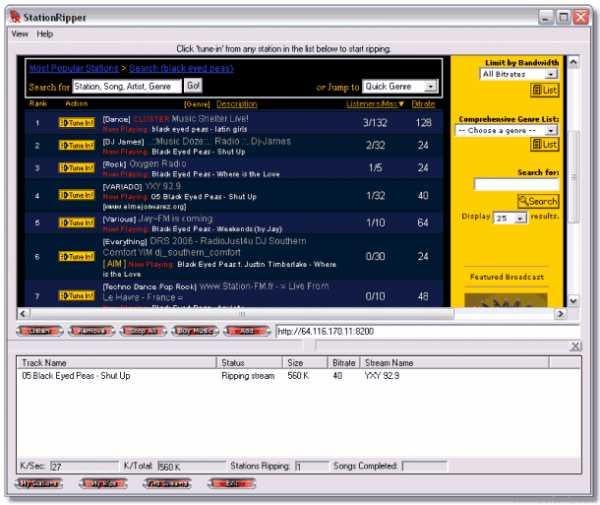Click the browser pane vertical scroll down arrow
The height and width of the screenshot is (505, 600).
(x=573, y=301)
